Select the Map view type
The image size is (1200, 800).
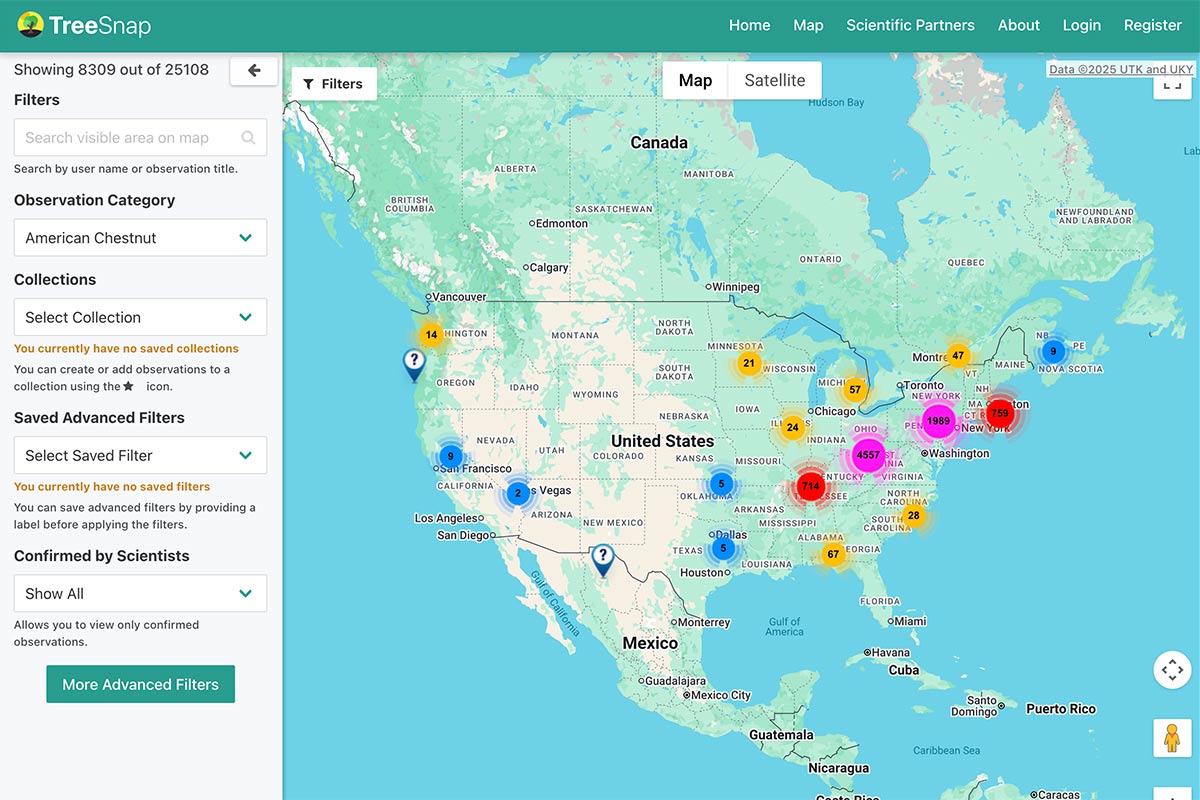tap(695, 81)
